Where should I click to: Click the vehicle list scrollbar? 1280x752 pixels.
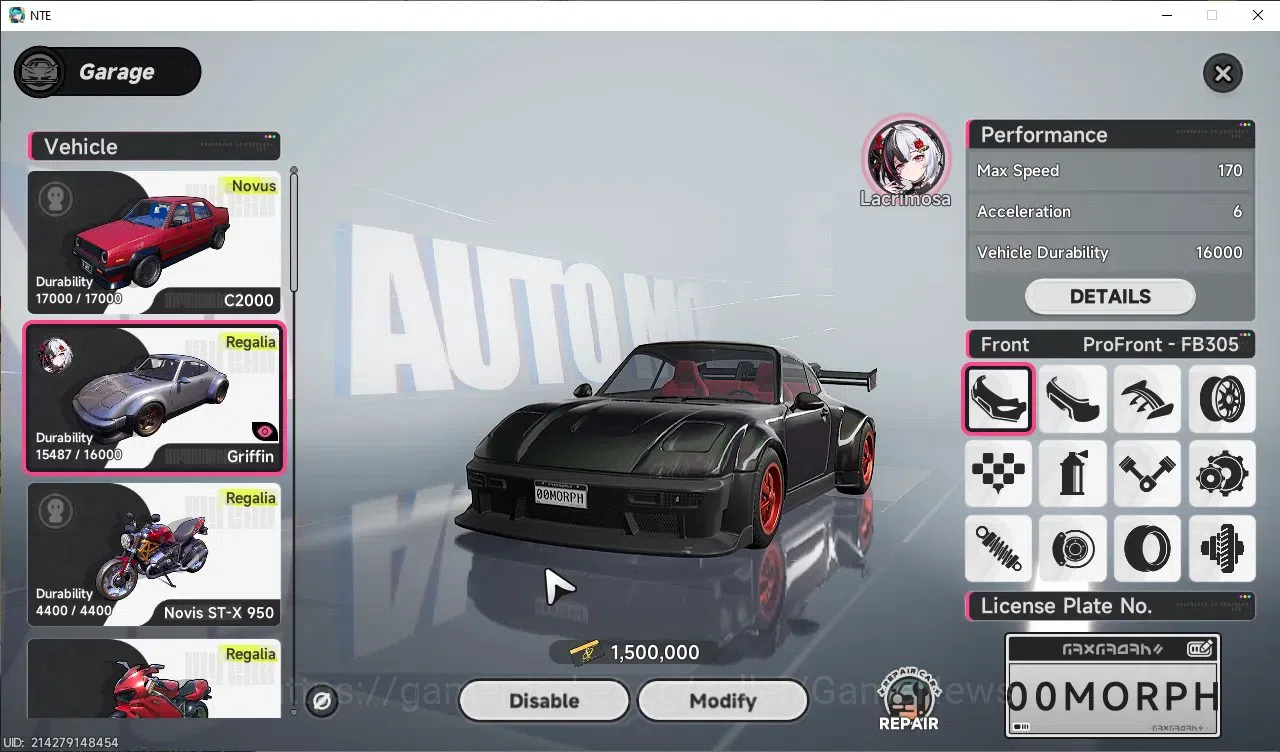pyautogui.click(x=294, y=229)
